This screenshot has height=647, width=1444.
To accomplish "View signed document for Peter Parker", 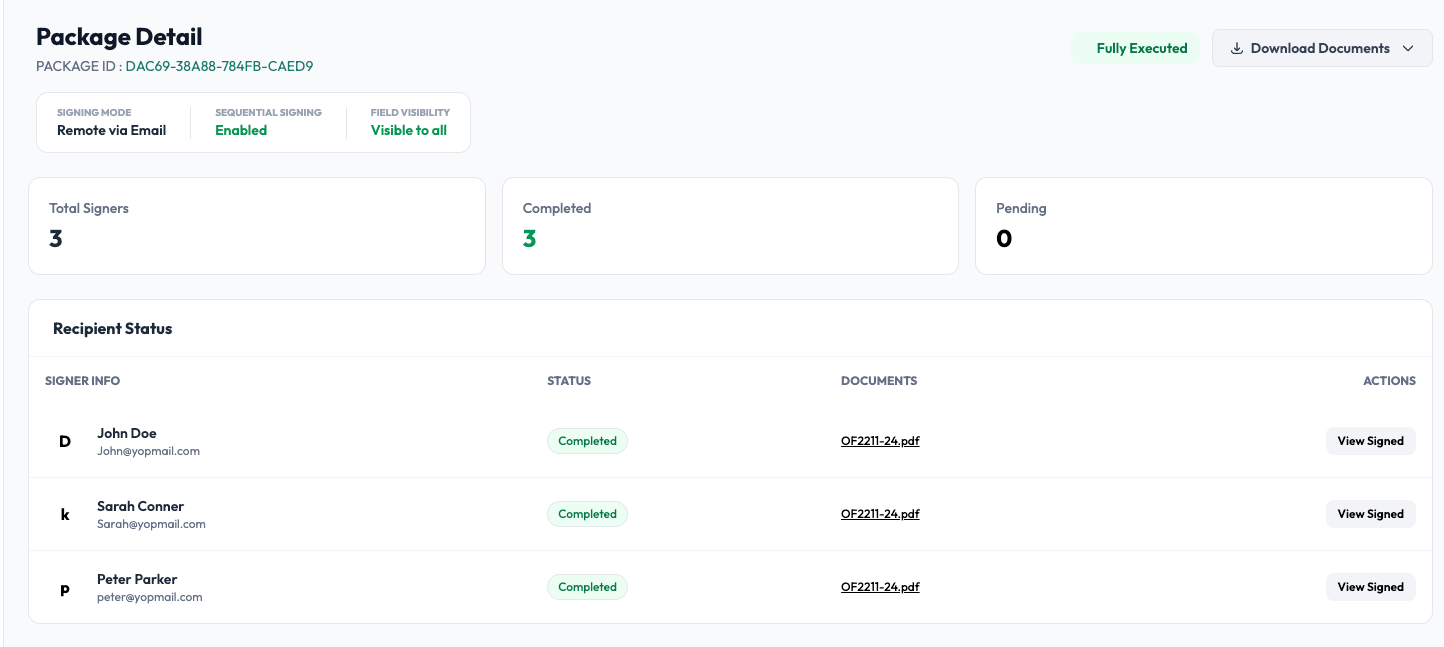I will (x=1370, y=587).
